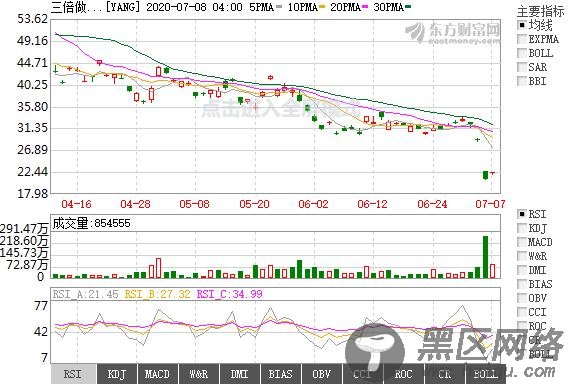Click the 5PMA legend label

tap(262, 7)
